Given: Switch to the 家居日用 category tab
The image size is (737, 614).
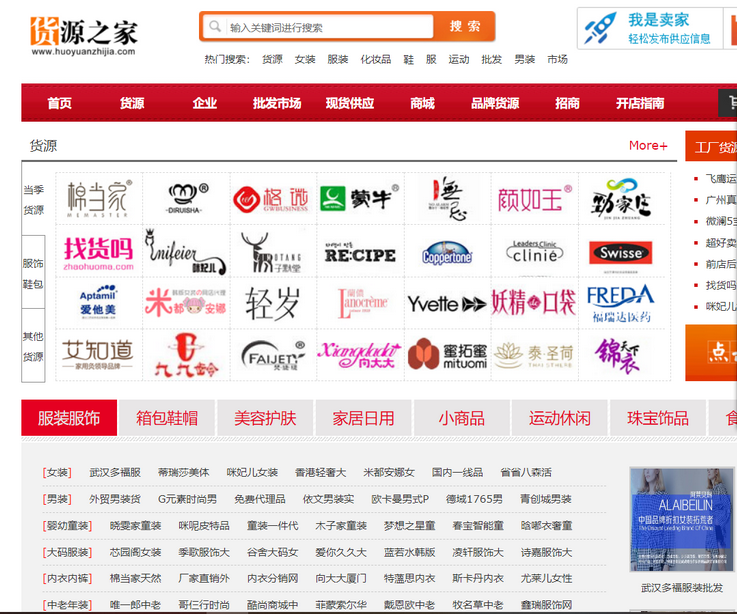Looking at the screenshot, I should (x=363, y=418).
